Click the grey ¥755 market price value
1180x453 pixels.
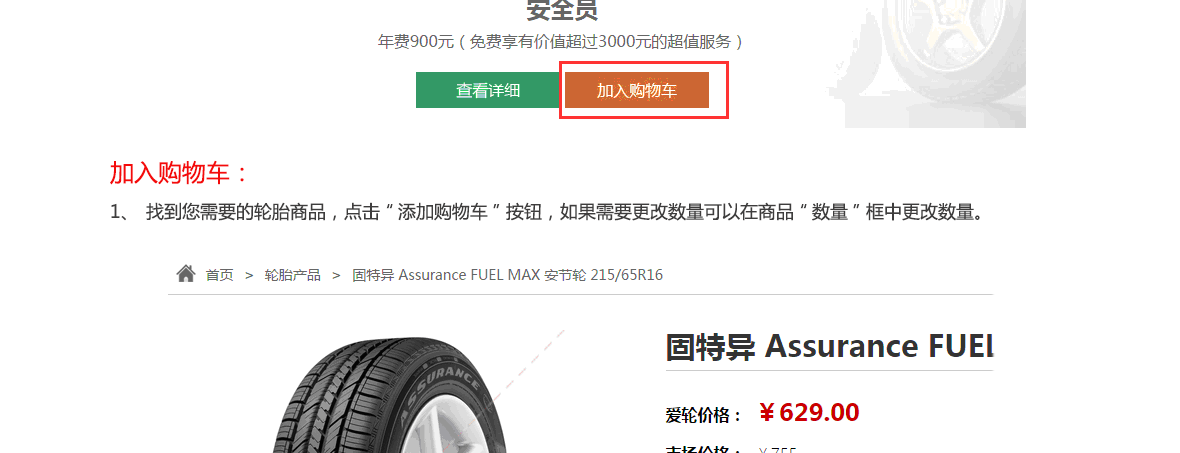click(777, 450)
